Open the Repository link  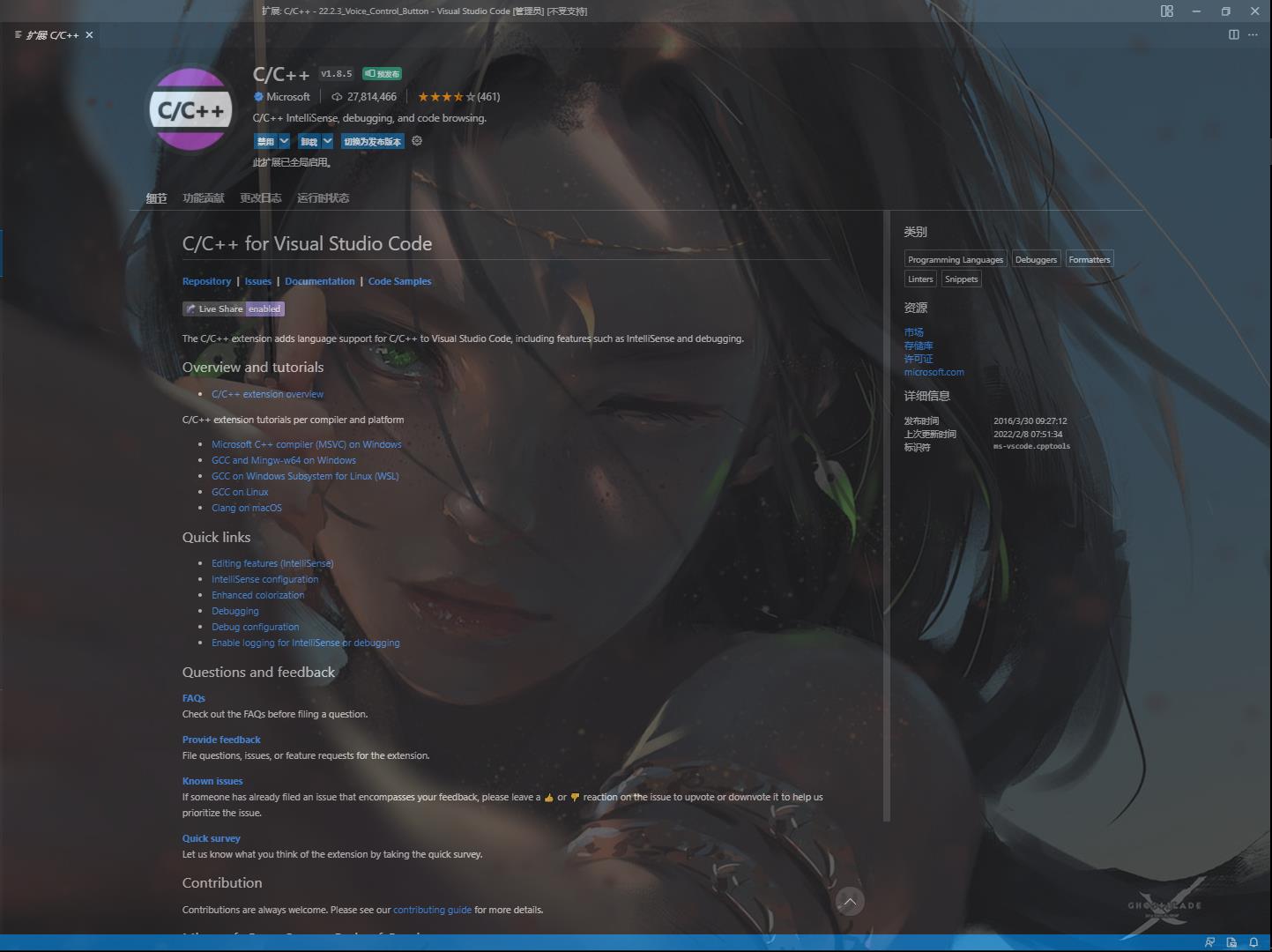click(x=206, y=281)
